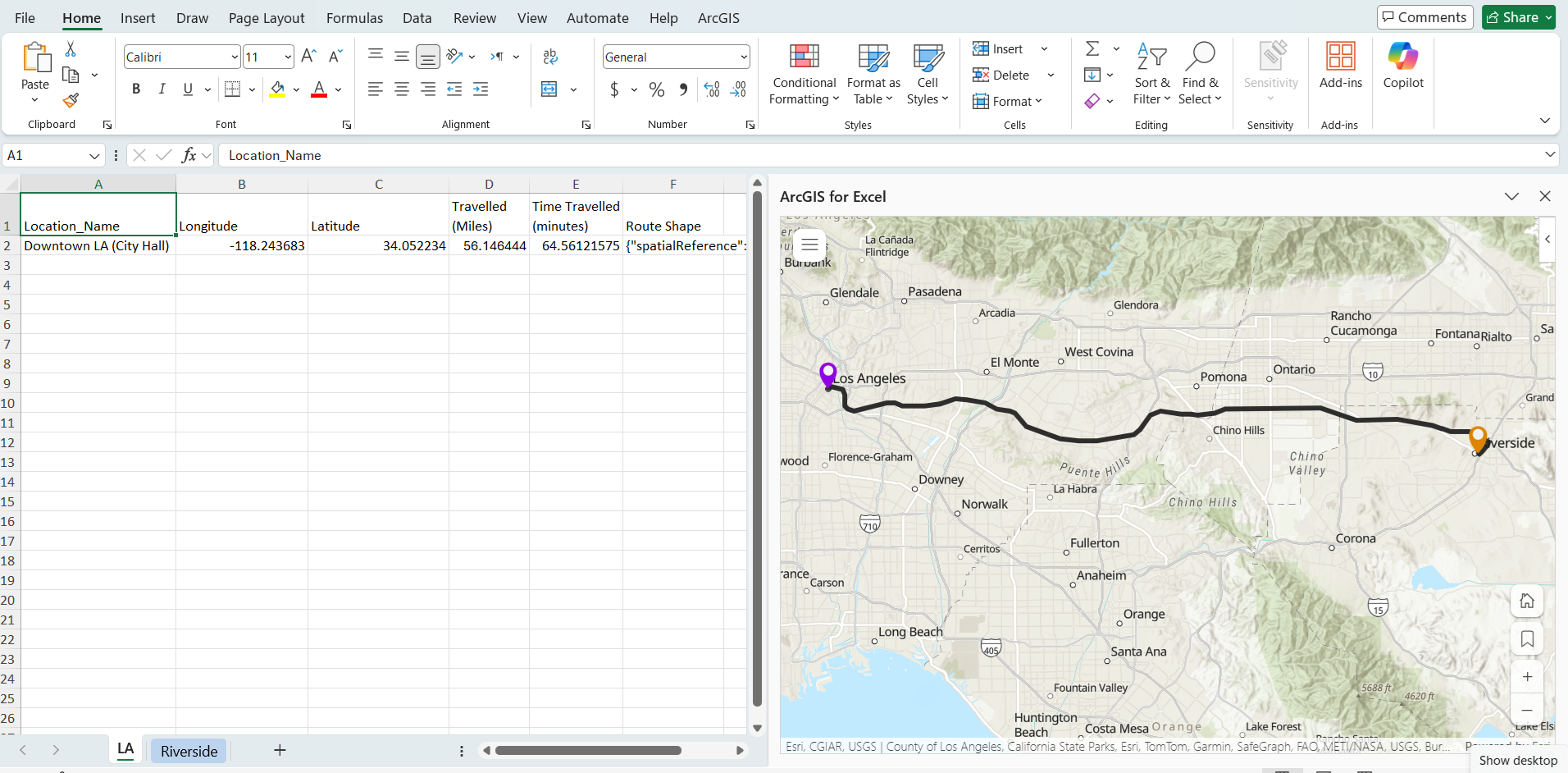Apply the yellow fill color
The width and height of the screenshot is (1568, 773).
278,89
